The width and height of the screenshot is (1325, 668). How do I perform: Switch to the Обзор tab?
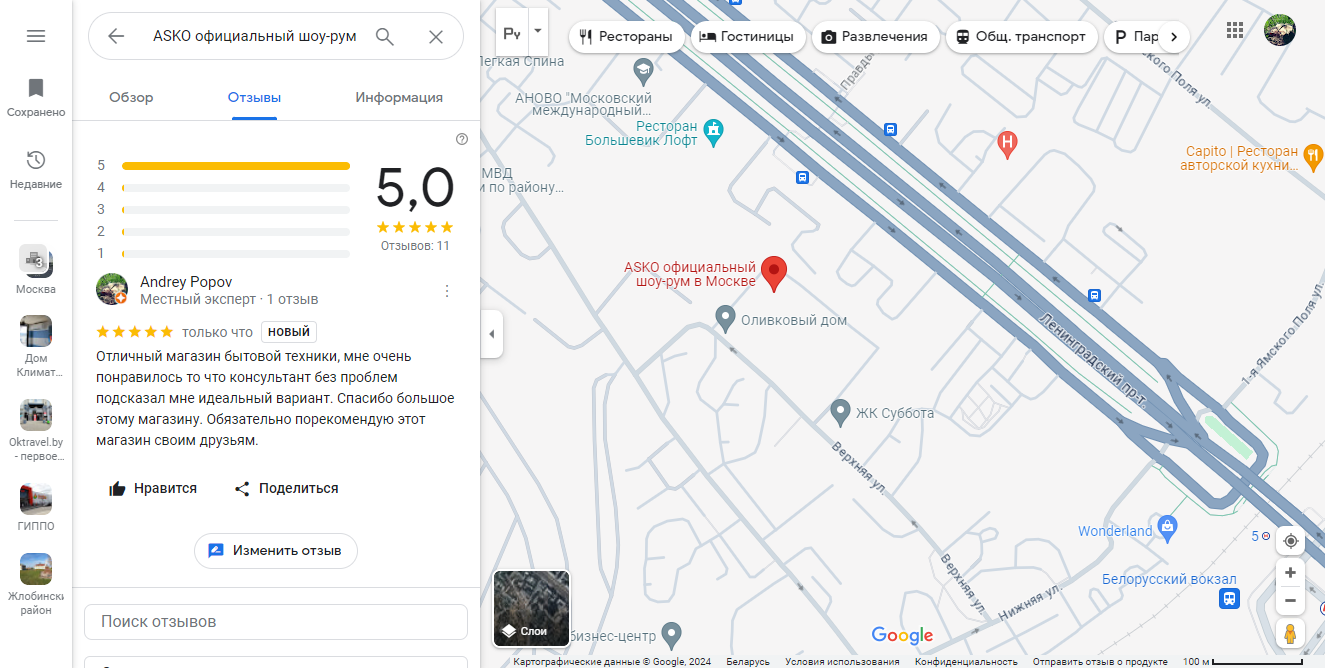(131, 97)
